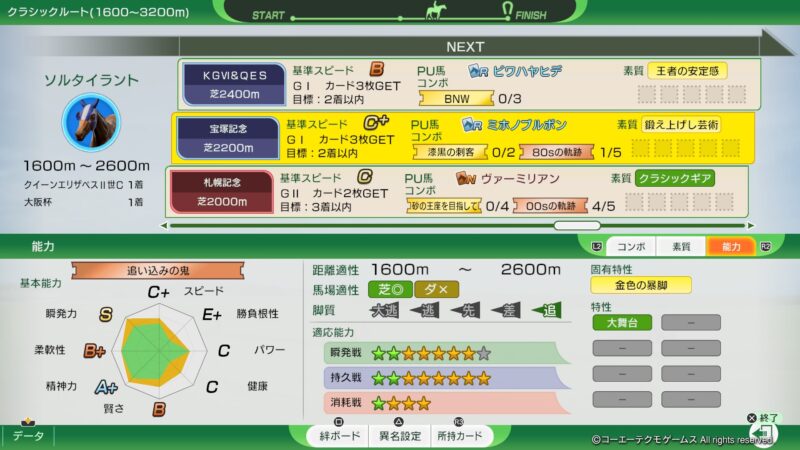Click the 金色の暴脚 unique trait
This screenshot has width=800, height=450.
[641, 285]
